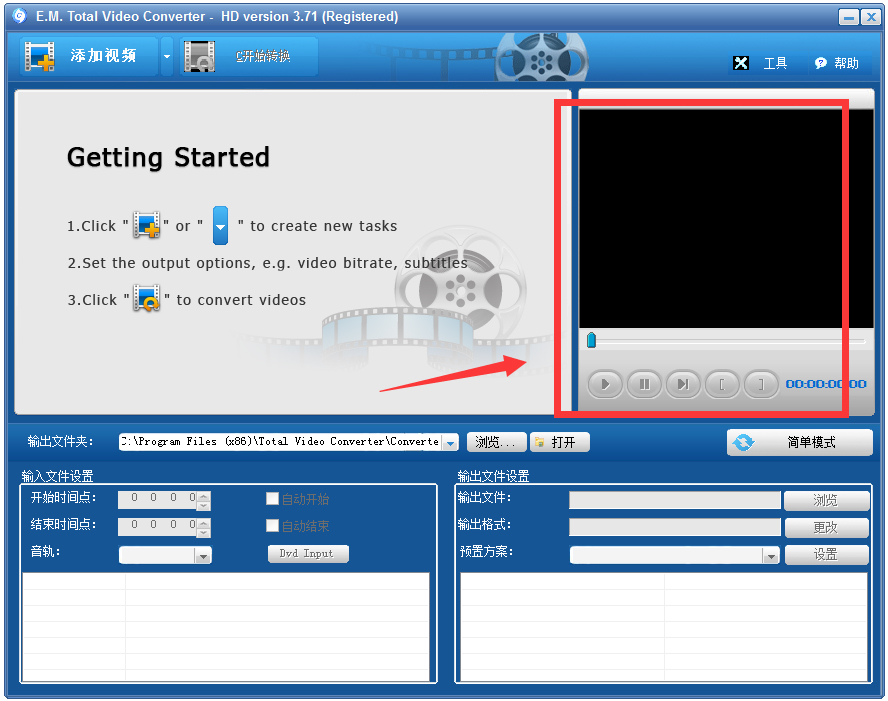Enable the 自动结束 (Auto End) checkbox
888x701 pixels.
pos(272,525)
